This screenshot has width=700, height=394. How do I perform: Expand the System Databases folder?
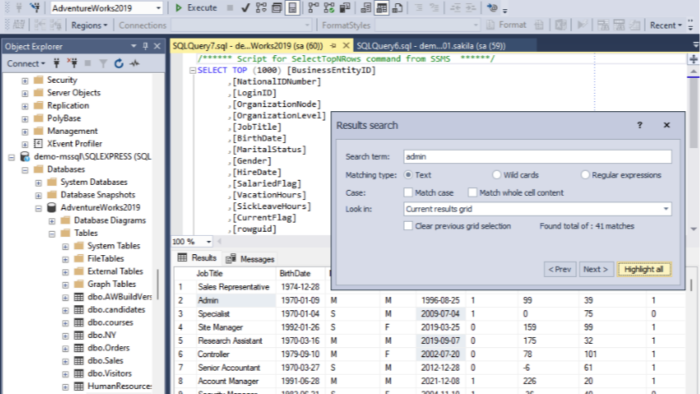pos(38,182)
